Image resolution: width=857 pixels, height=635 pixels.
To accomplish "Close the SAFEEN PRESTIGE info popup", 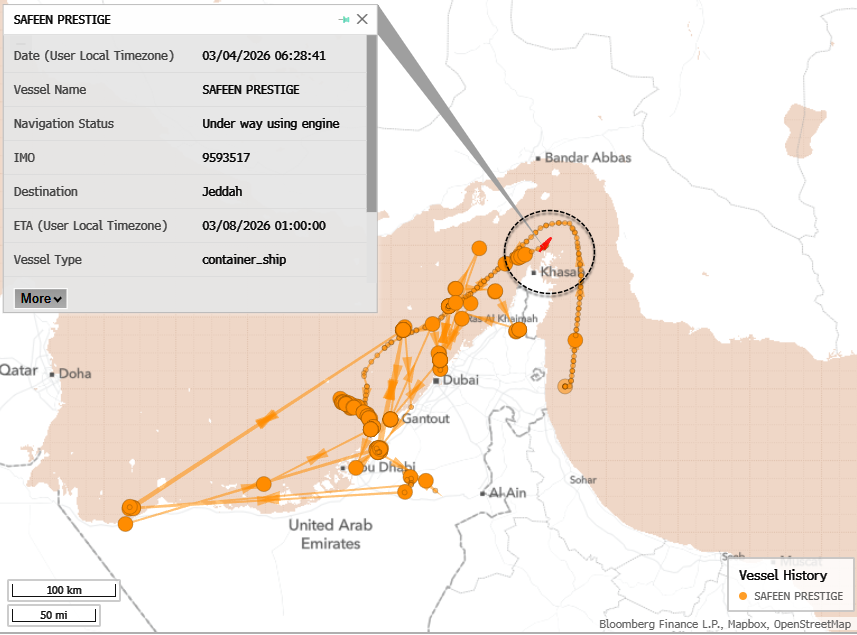I will pos(362,19).
